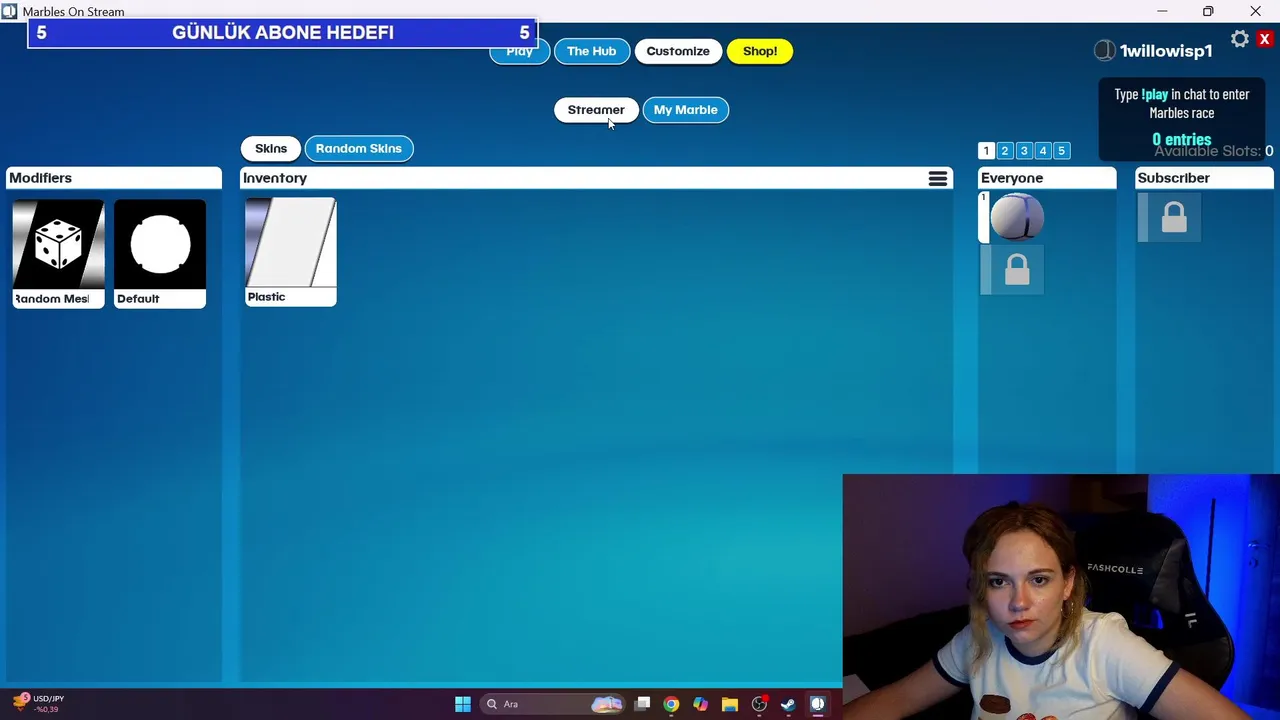Click the taskbar search box Ara

(553, 704)
